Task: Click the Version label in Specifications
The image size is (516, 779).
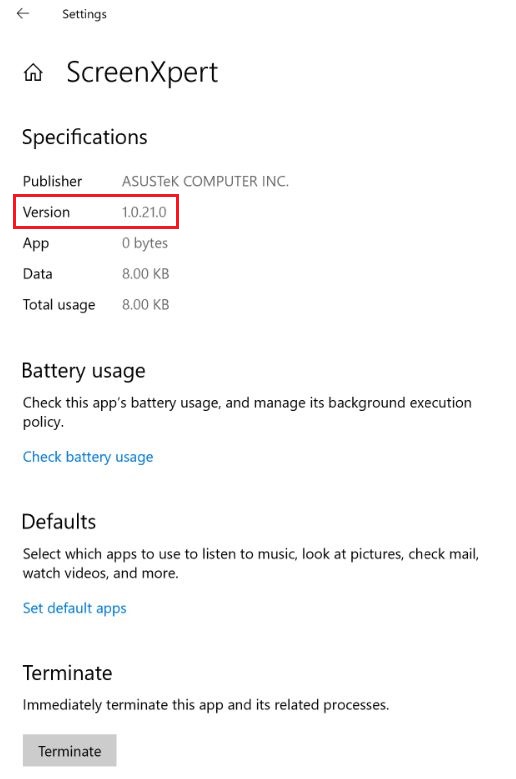Action: tap(46, 212)
